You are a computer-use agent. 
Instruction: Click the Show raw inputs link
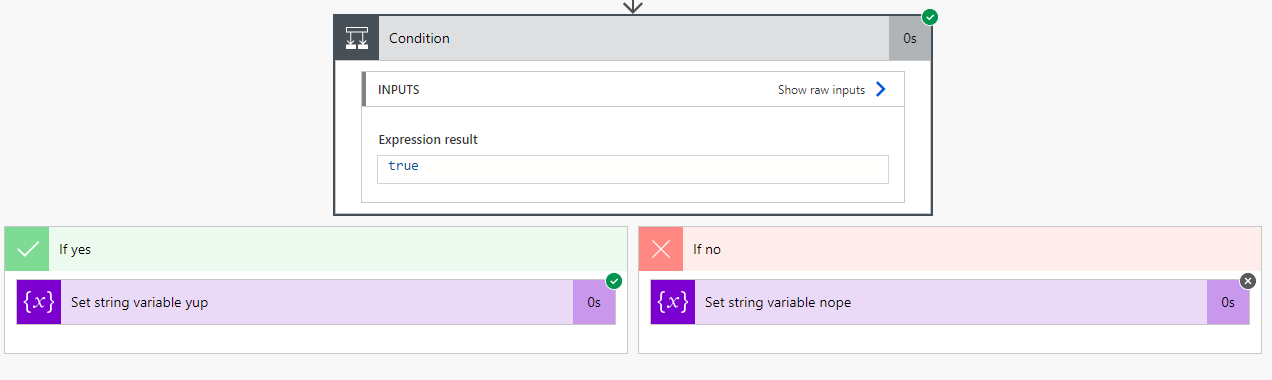pyautogui.click(x=821, y=90)
